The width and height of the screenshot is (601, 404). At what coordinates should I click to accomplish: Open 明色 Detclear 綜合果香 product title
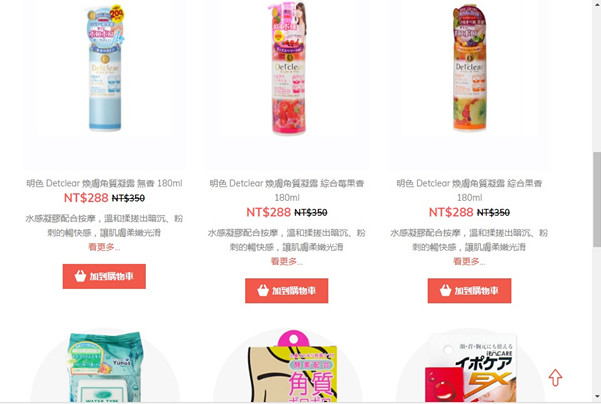tap(470, 191)
